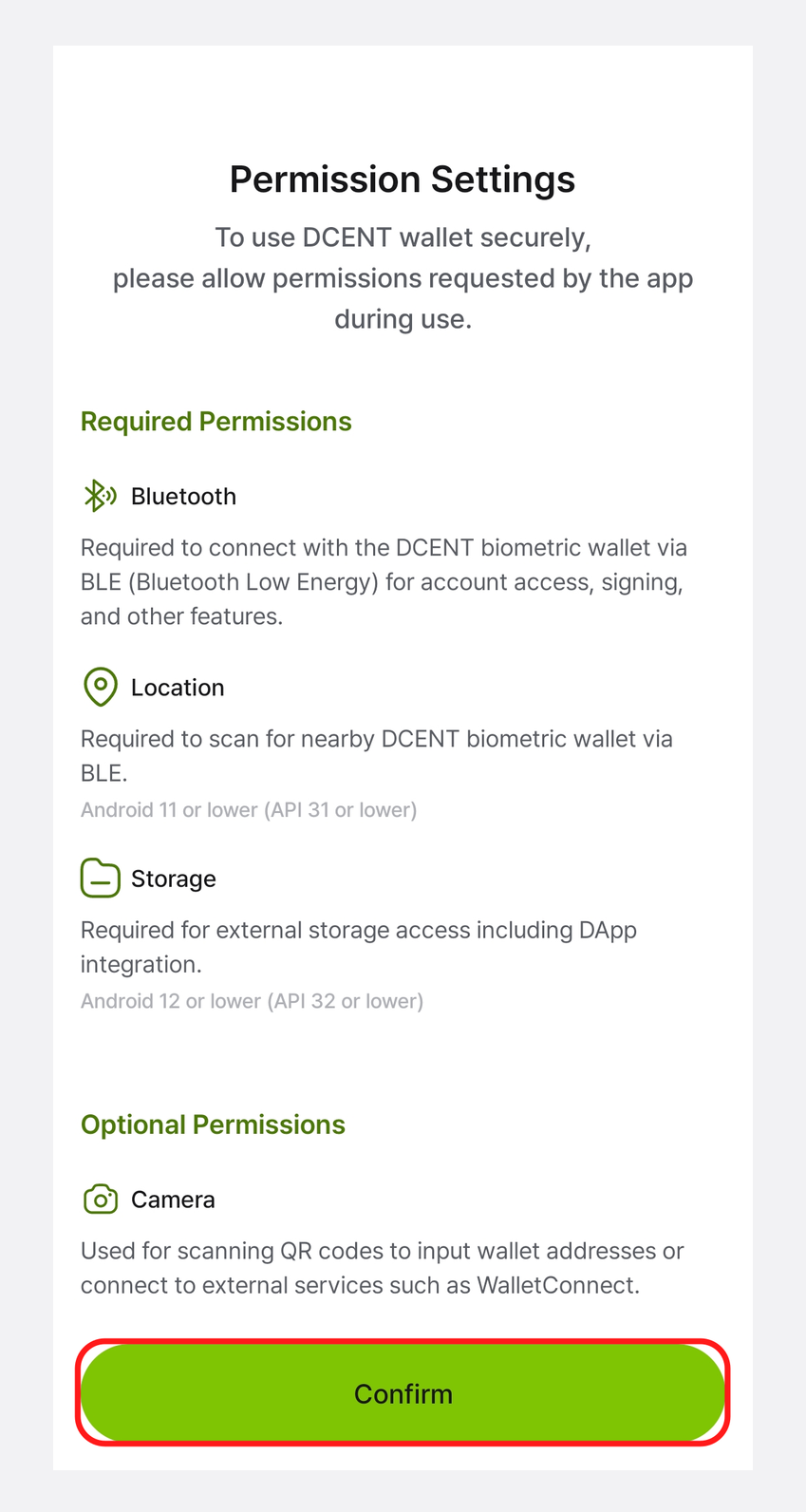Click the Location scan description text

tap(377, 756)
